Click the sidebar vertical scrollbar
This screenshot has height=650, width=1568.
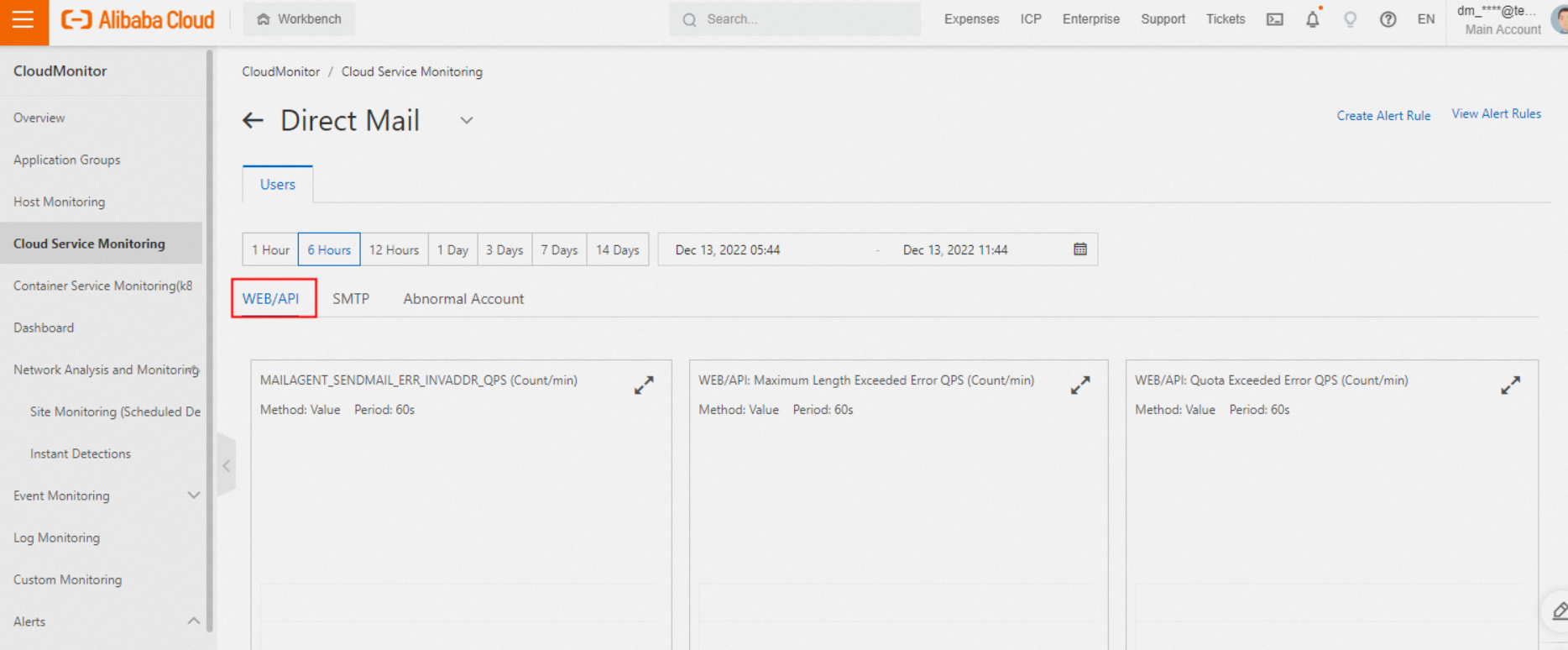tap(209, 340)
